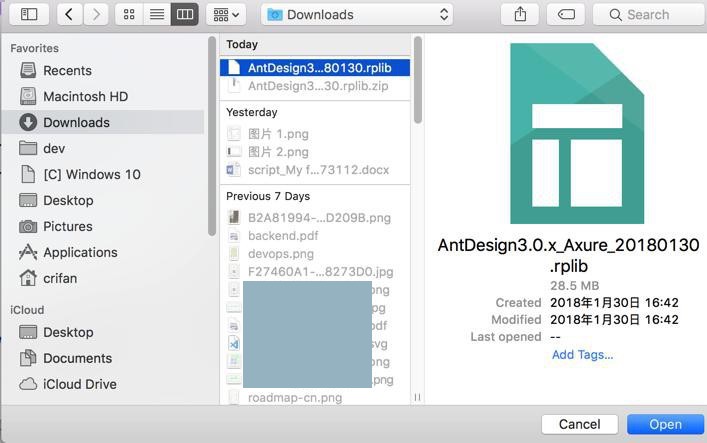Click the crifan house icon
This screenshot has width=707, height=443.
(x=28, y=278)
